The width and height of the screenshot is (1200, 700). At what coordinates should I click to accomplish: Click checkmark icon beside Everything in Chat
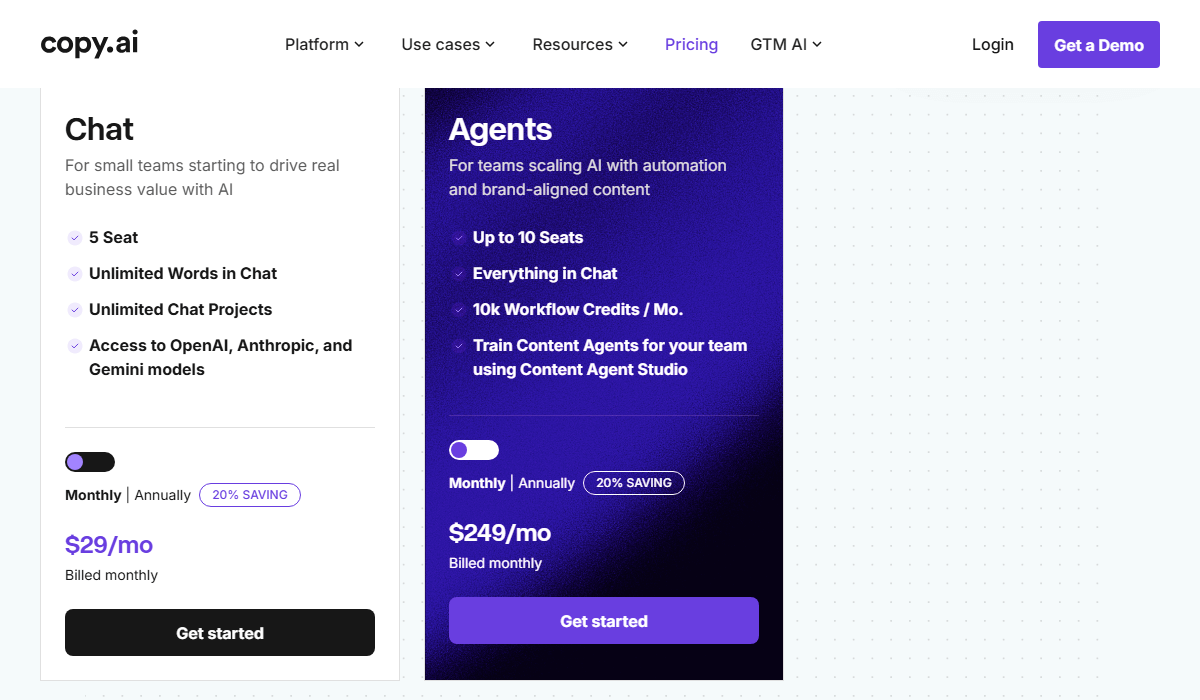pos(459,274)
